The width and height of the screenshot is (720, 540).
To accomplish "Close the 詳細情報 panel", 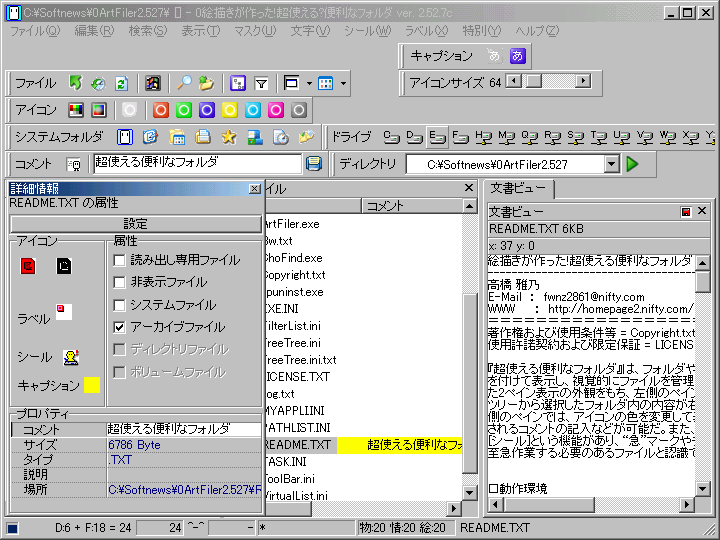I will (x=254, y=189).
